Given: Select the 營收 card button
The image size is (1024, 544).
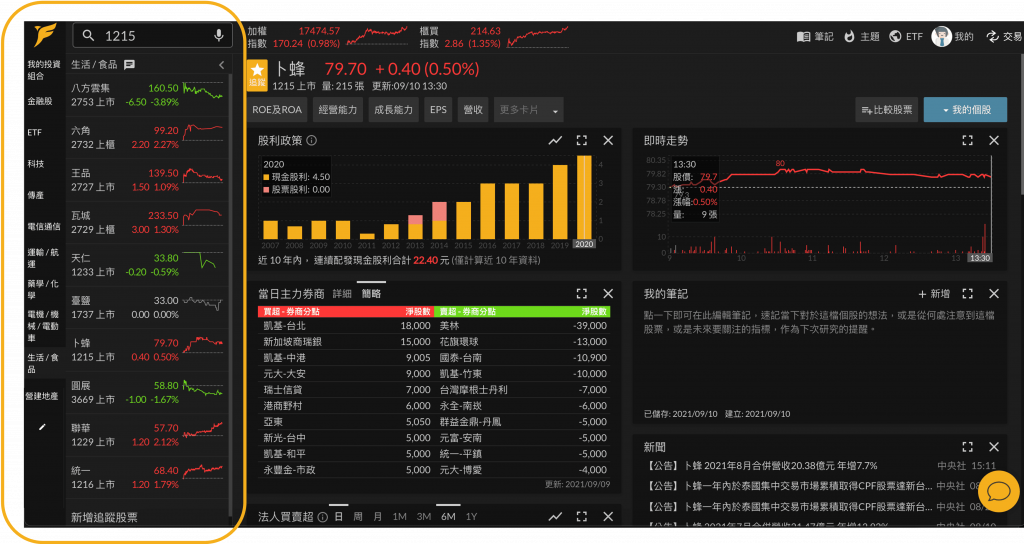Looking at the screenshot, I should click(473, 110).
